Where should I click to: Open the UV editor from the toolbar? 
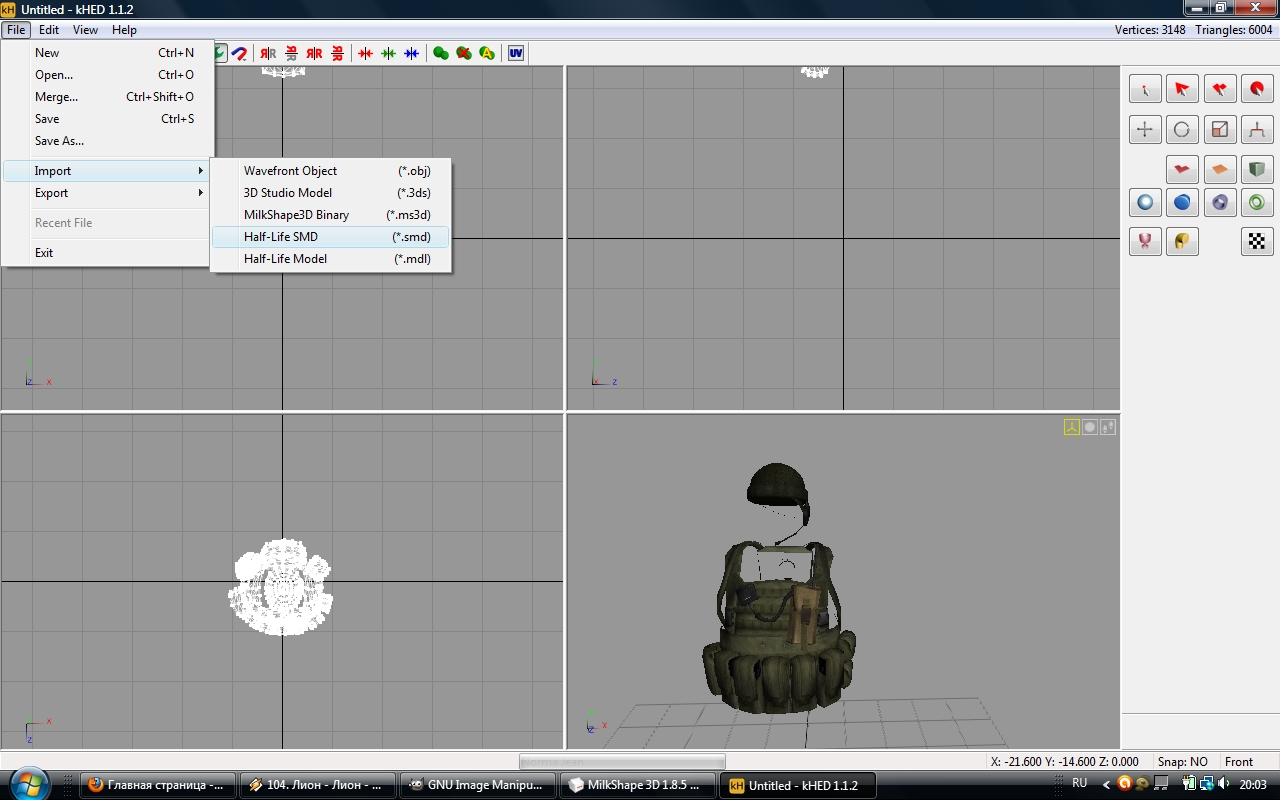click(516, 53)
